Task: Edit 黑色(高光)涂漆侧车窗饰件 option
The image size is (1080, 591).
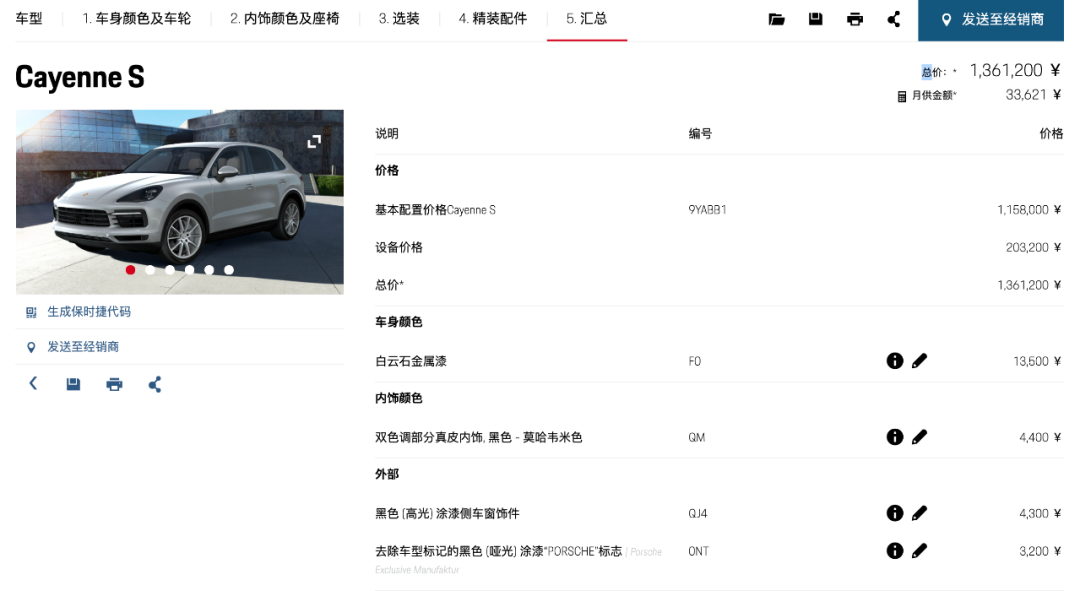Action: [x=920, y=513]
